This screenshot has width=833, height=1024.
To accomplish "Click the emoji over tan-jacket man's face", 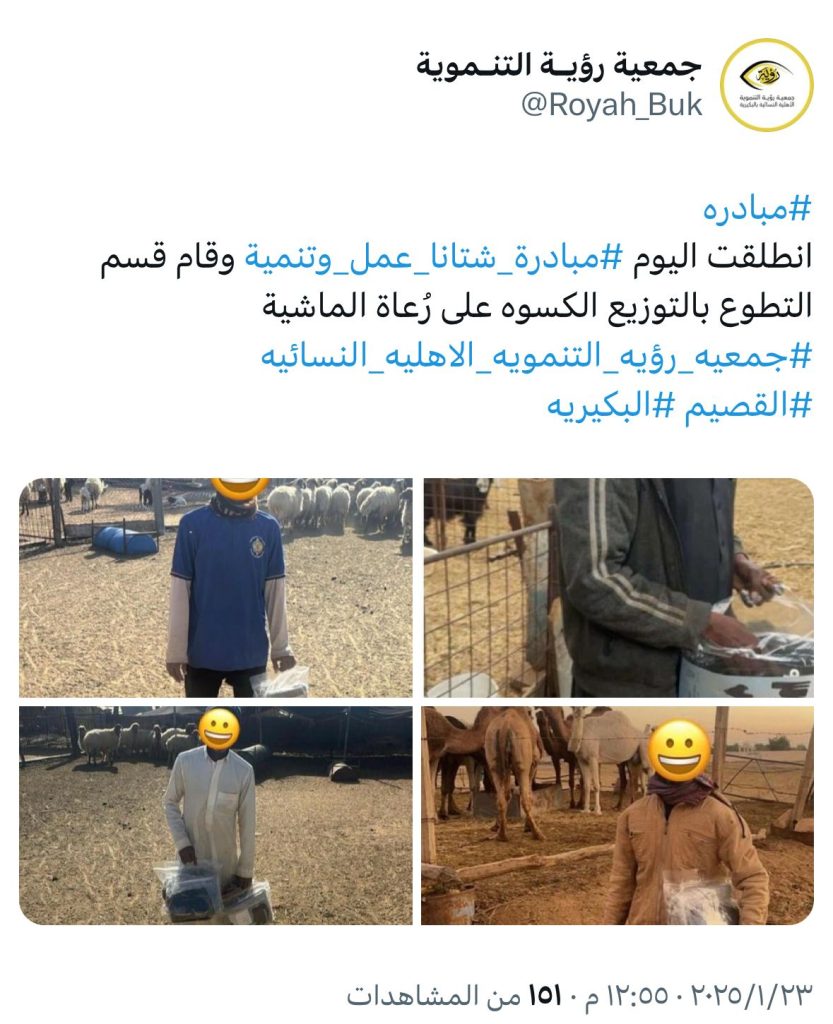I will (679, 750).
